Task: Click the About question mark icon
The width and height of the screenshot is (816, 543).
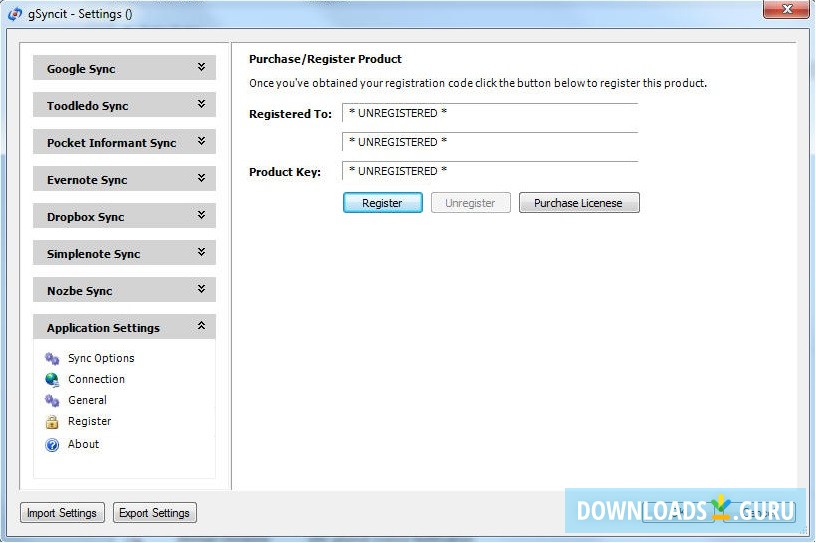Action: (x=52, y=445)
